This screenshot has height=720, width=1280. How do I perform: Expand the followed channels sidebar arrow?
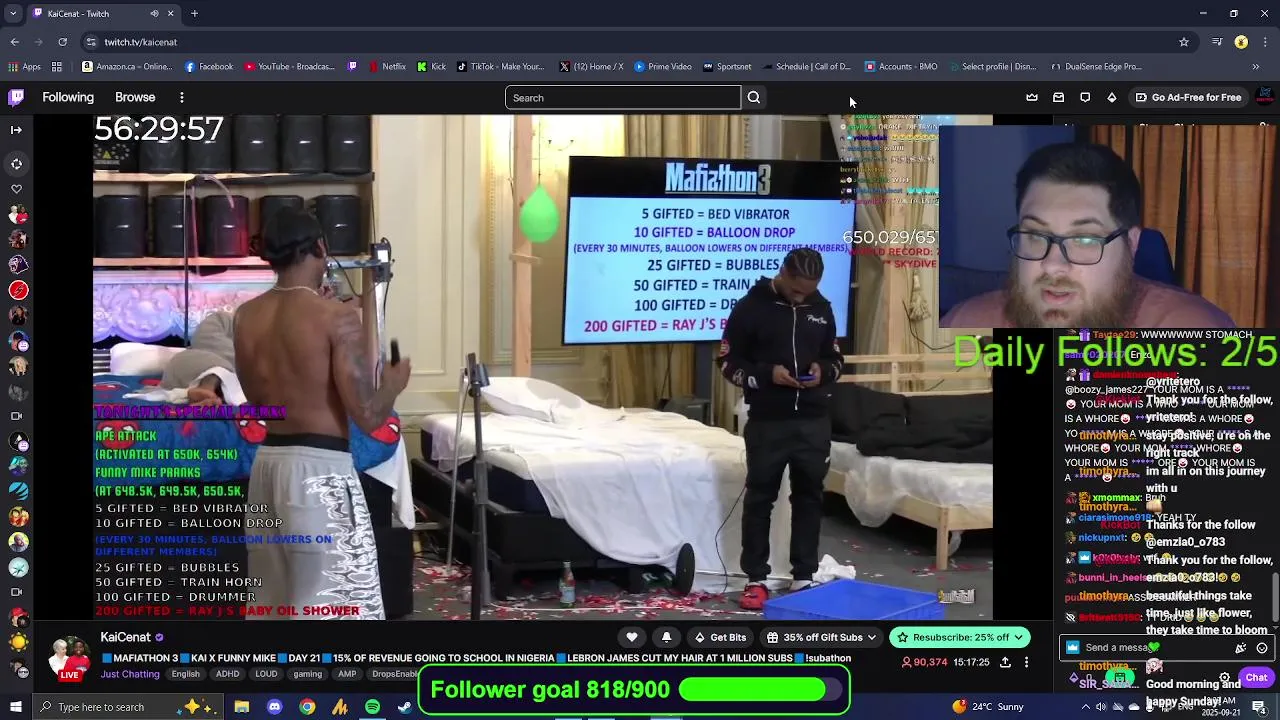(16, 129)
